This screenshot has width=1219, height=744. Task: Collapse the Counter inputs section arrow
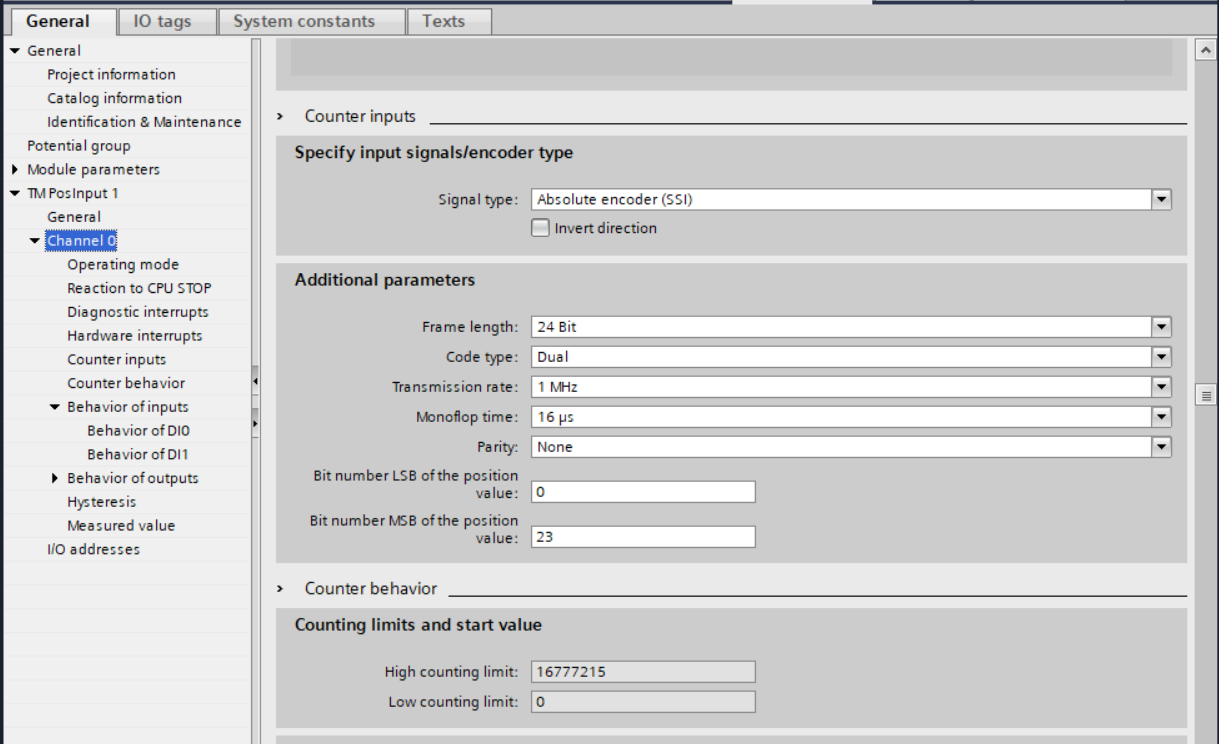[281, 117]
